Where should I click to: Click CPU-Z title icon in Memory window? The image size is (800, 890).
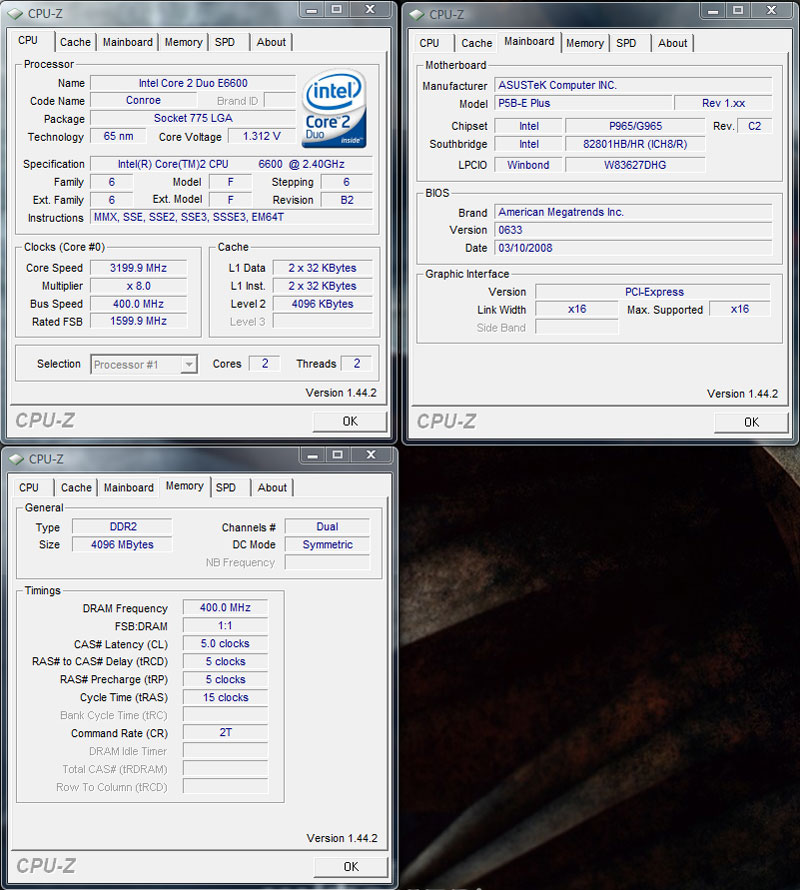pos(16,459)
